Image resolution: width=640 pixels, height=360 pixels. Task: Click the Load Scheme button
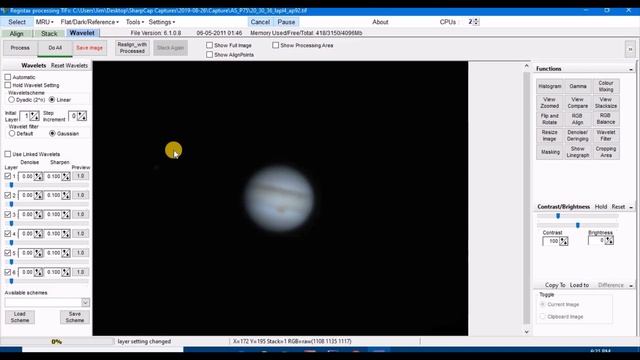coord(20,317)
